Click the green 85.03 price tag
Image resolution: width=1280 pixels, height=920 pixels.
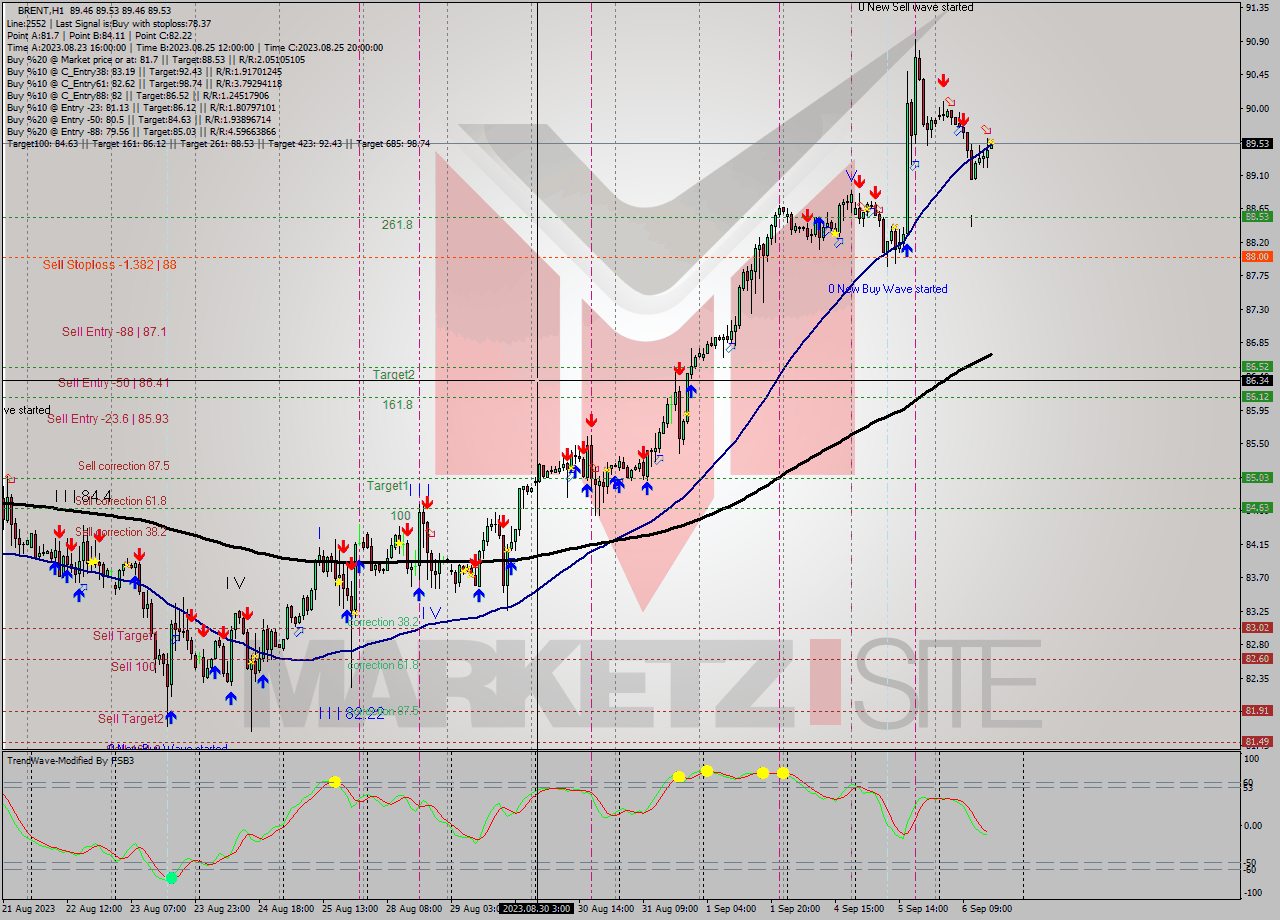(1257, 478)
